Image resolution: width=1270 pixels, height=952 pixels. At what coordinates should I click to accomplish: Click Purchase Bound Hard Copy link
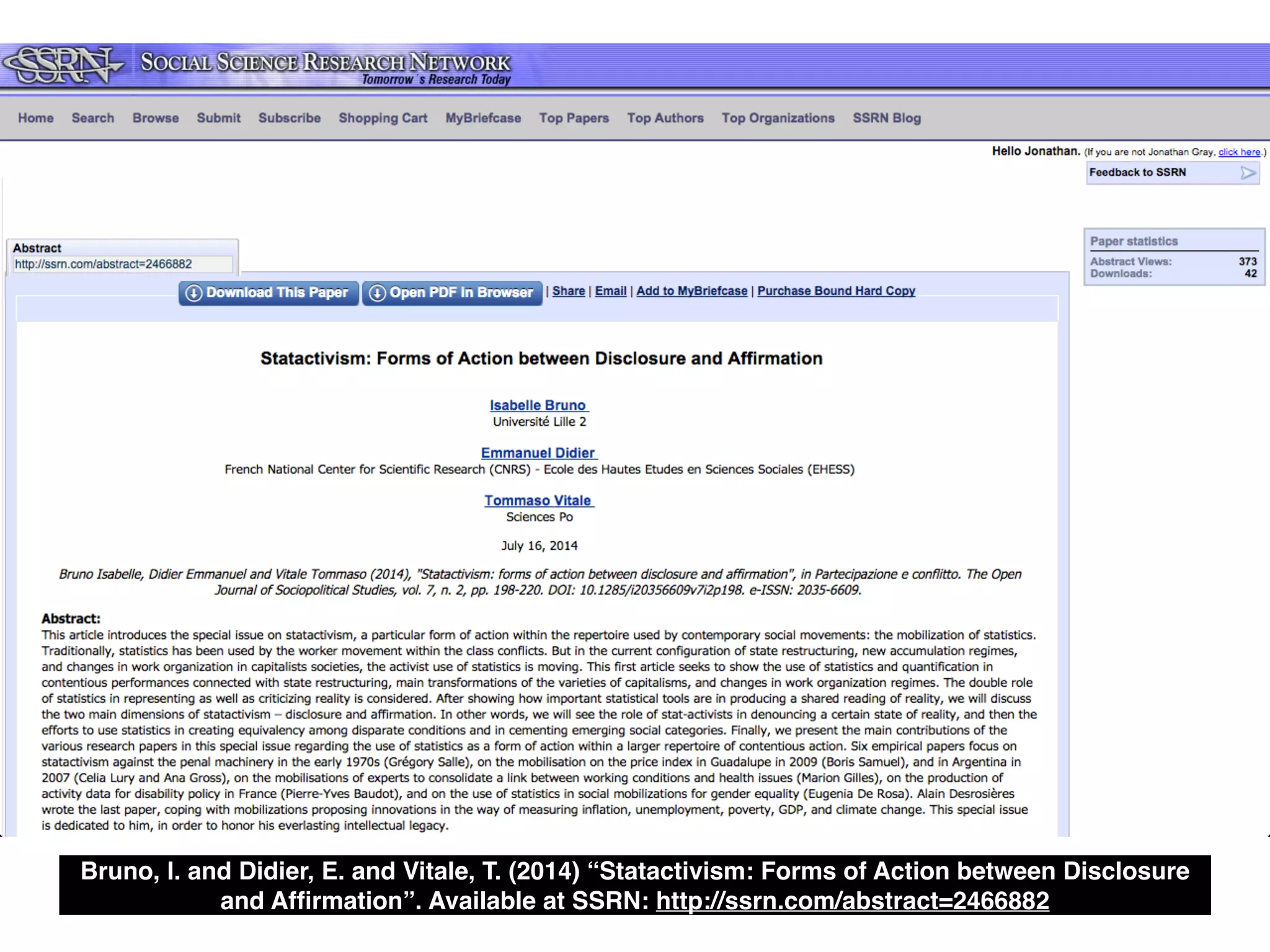836,291
